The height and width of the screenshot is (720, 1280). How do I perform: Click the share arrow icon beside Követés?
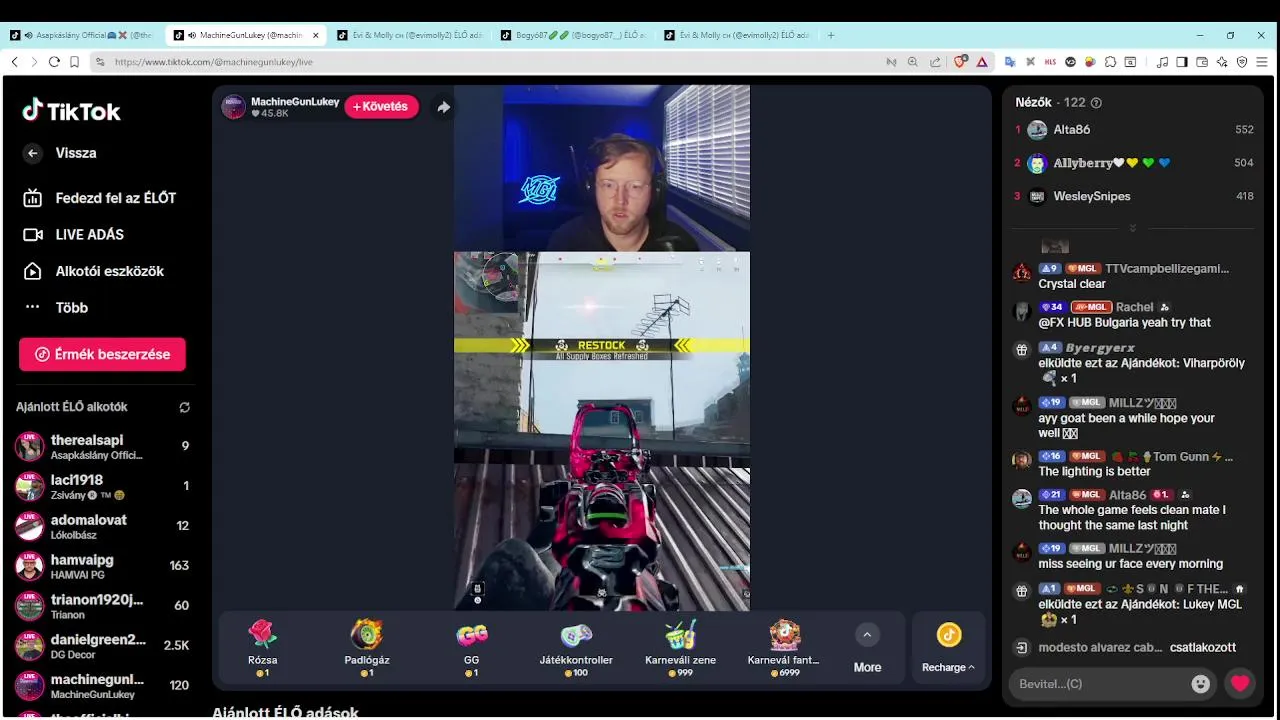coord(443,107)
